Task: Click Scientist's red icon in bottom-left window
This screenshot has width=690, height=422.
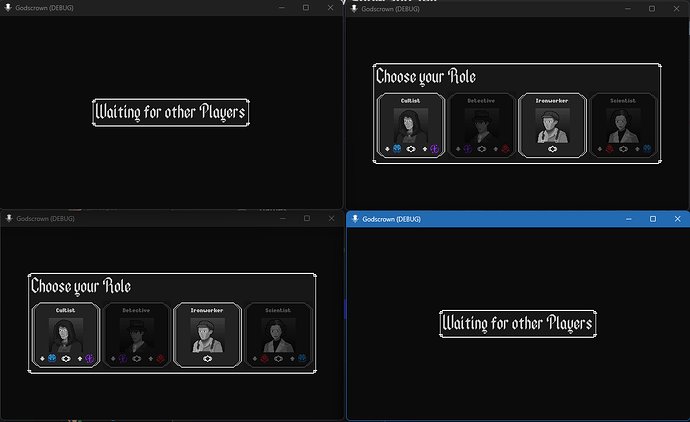Action: [x=264, y=358]
